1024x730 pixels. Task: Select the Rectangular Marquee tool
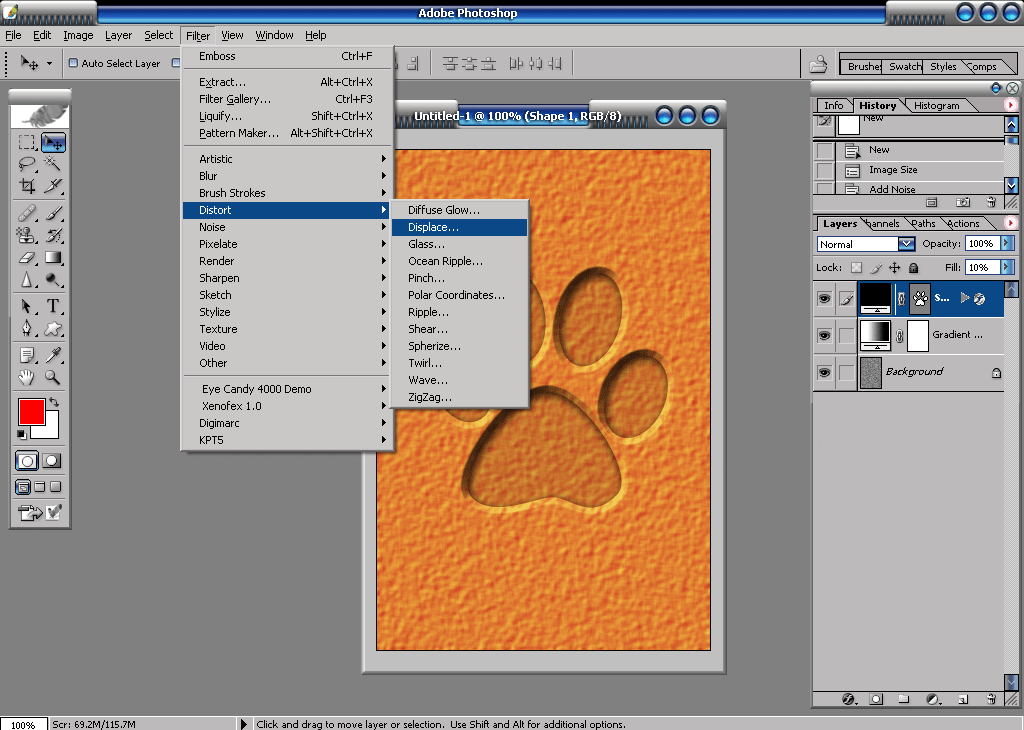pyautogui.click(x=27, y=142)
